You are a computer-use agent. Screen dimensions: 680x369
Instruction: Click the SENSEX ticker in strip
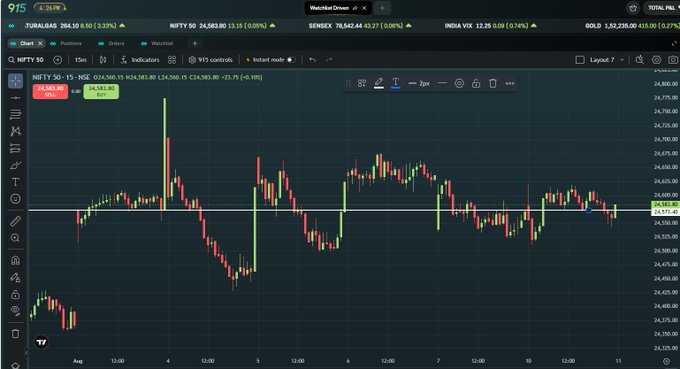[360, 26]
